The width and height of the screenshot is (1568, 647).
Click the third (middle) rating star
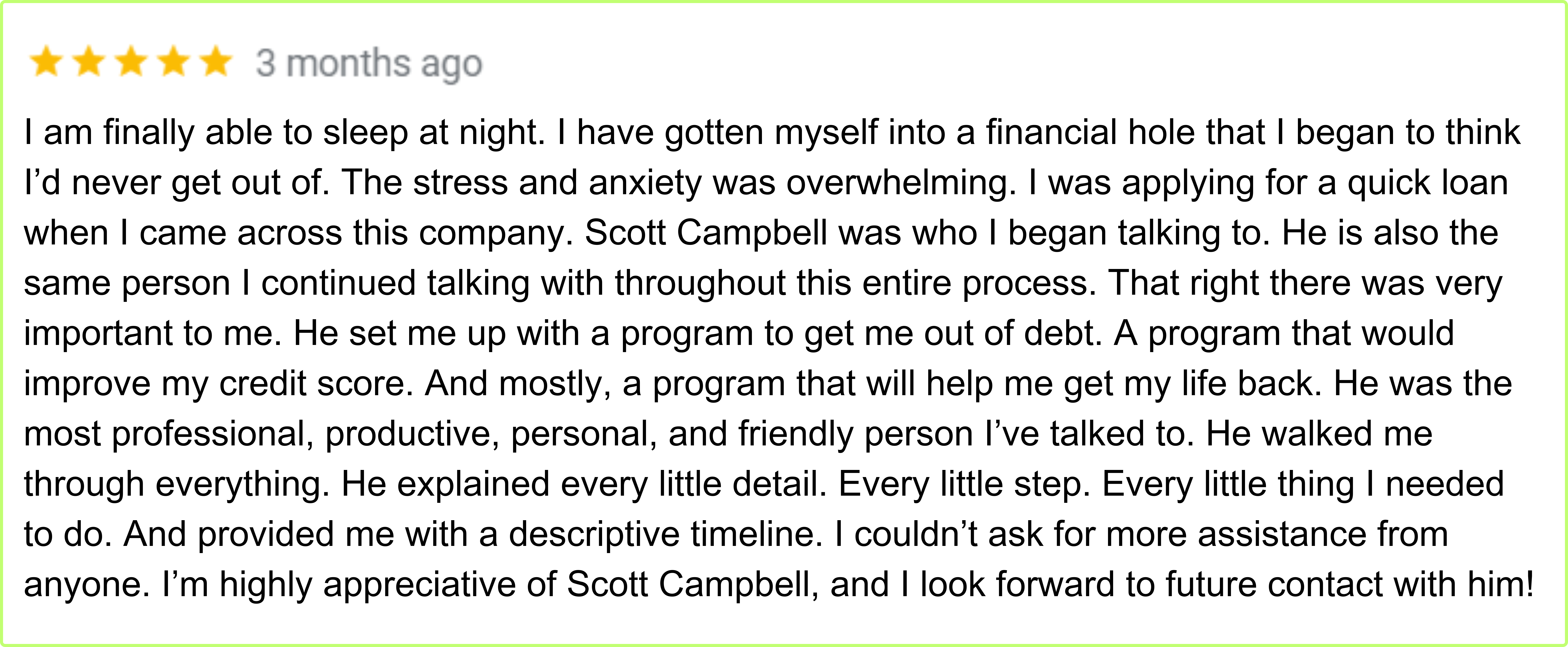[131, 63]
